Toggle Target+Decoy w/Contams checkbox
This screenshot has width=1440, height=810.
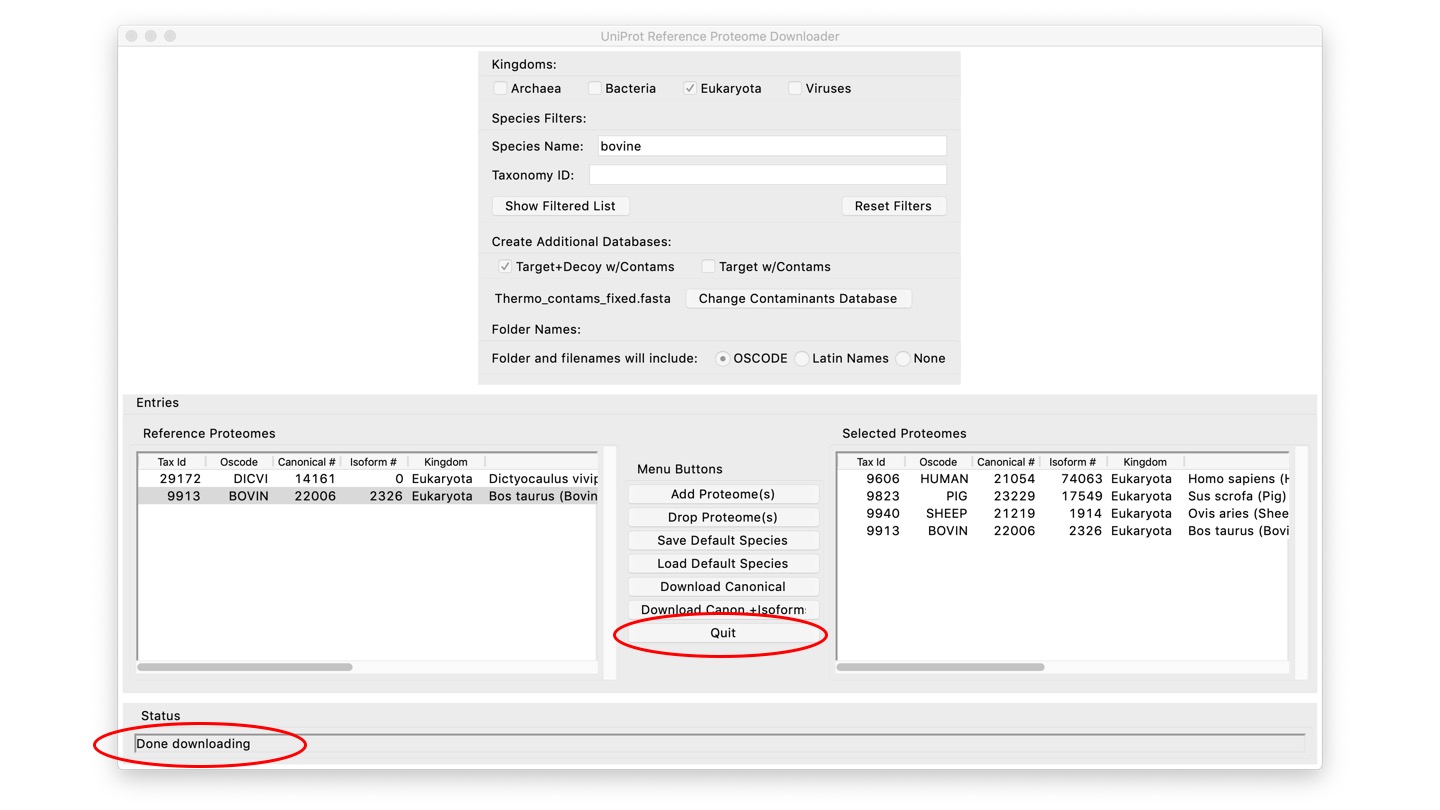(505, 267)
